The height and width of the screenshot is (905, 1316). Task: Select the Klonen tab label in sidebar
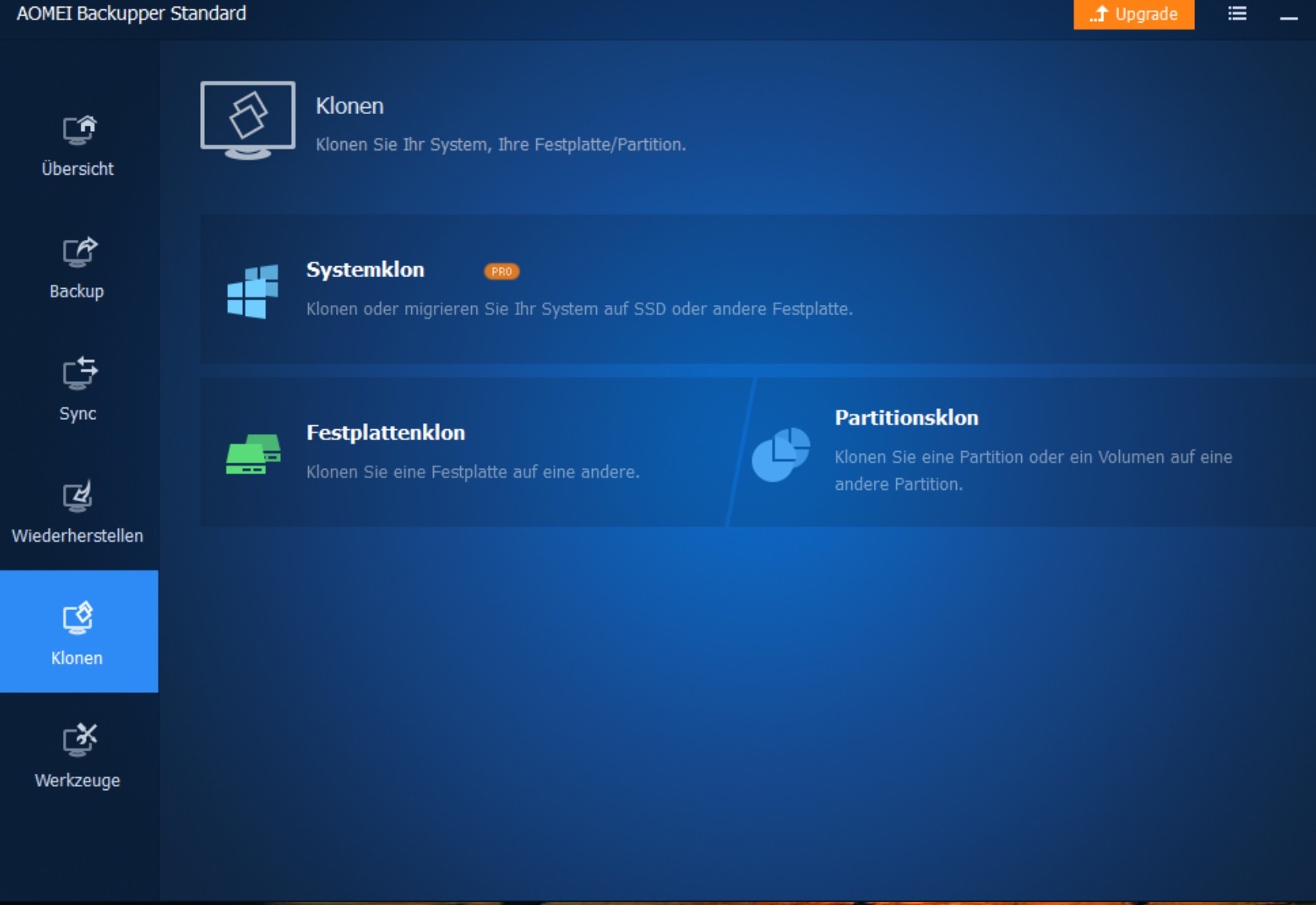77,658
